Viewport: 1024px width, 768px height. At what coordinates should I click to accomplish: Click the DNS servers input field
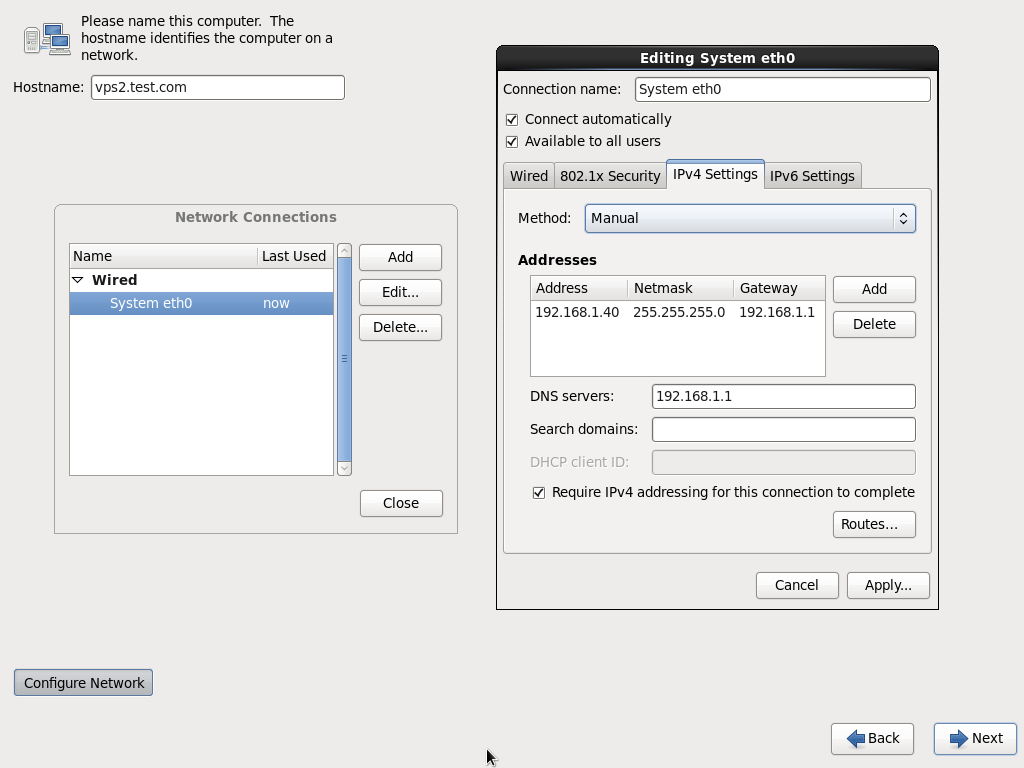pyautogui.click(x=783, y=396)
